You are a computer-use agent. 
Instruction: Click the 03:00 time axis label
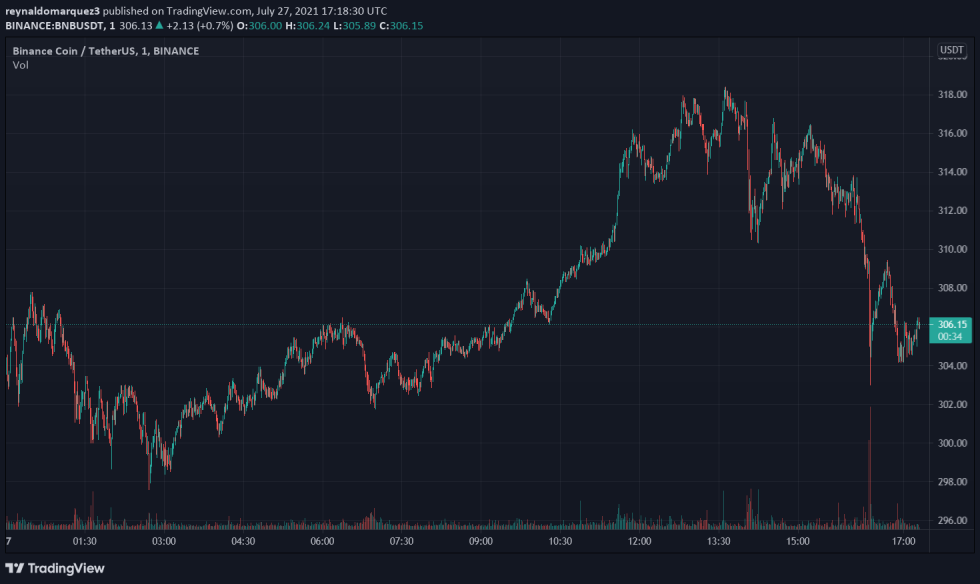(164, 541)
